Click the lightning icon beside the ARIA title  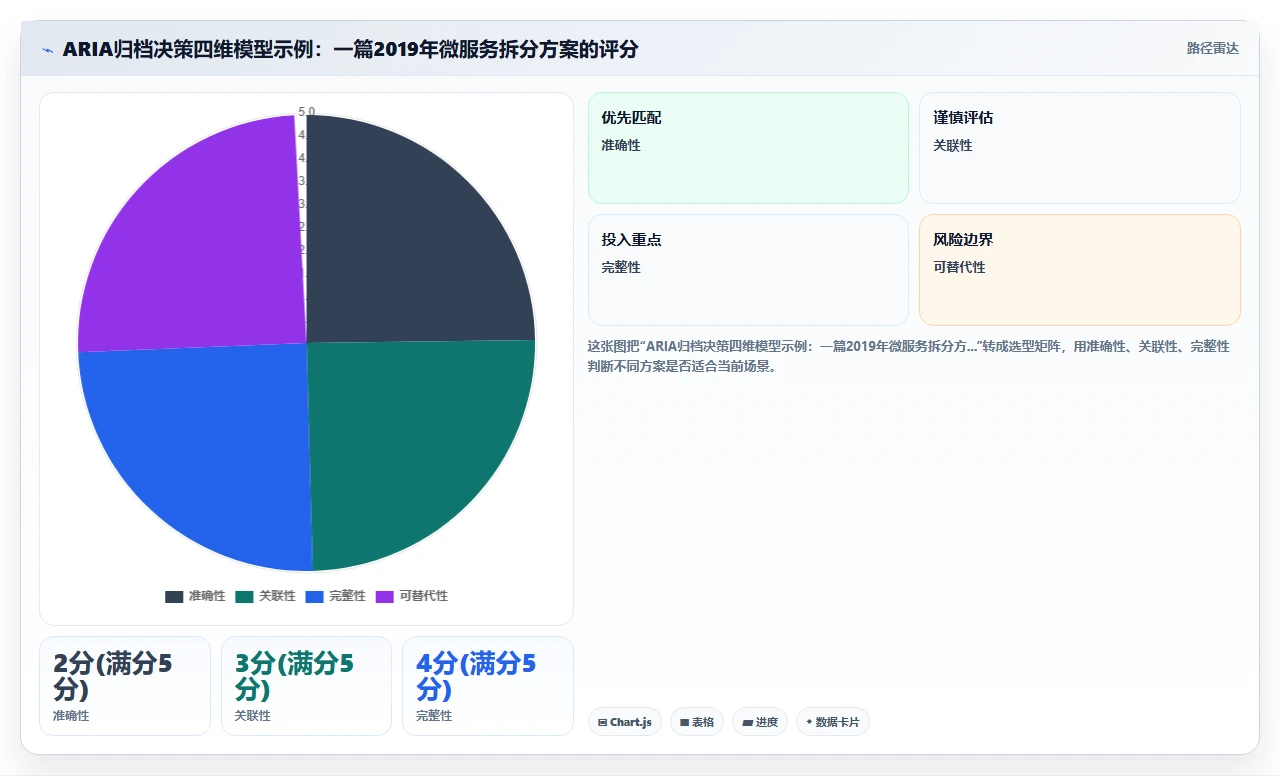pyautogui.click(x=48, y=50)
